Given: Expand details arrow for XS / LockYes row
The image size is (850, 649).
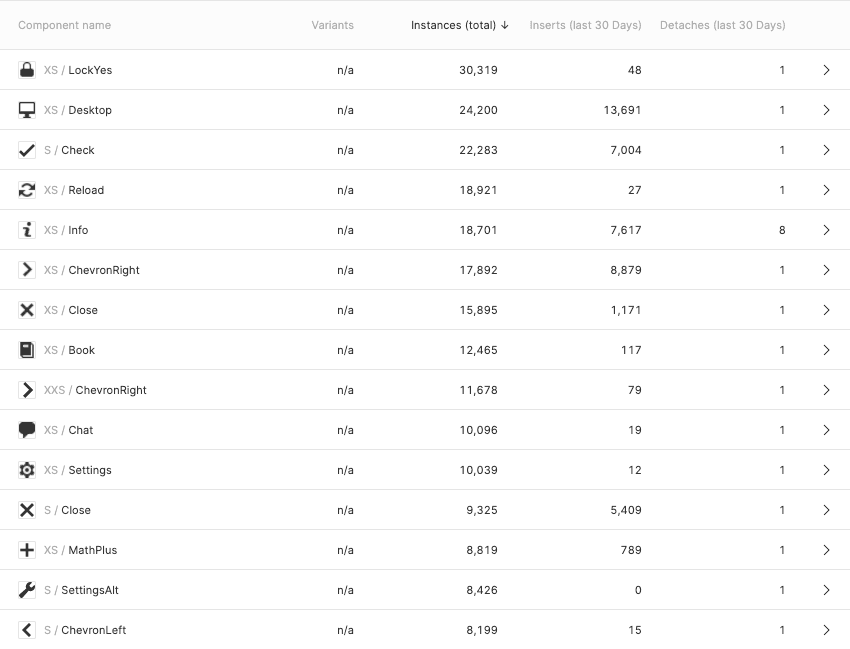Looking at the screenshot, I should point(826,70).
